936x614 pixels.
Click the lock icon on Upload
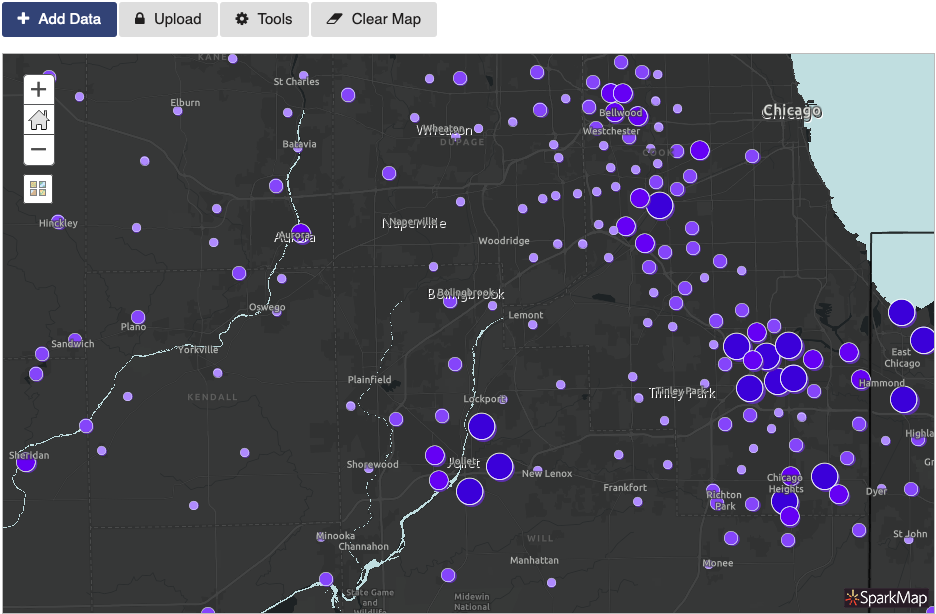[x=140, y=19]
